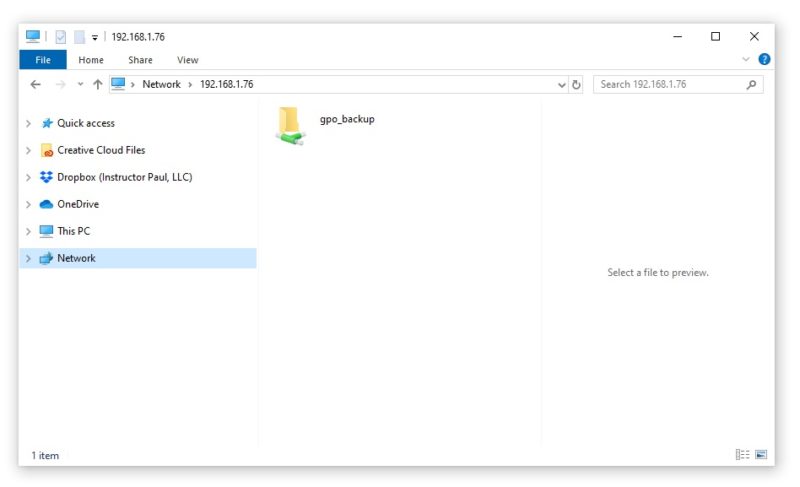Screen dimensions: 800x487
Task: Go up one level with Up arrow
Action: (x=97, y=85)
